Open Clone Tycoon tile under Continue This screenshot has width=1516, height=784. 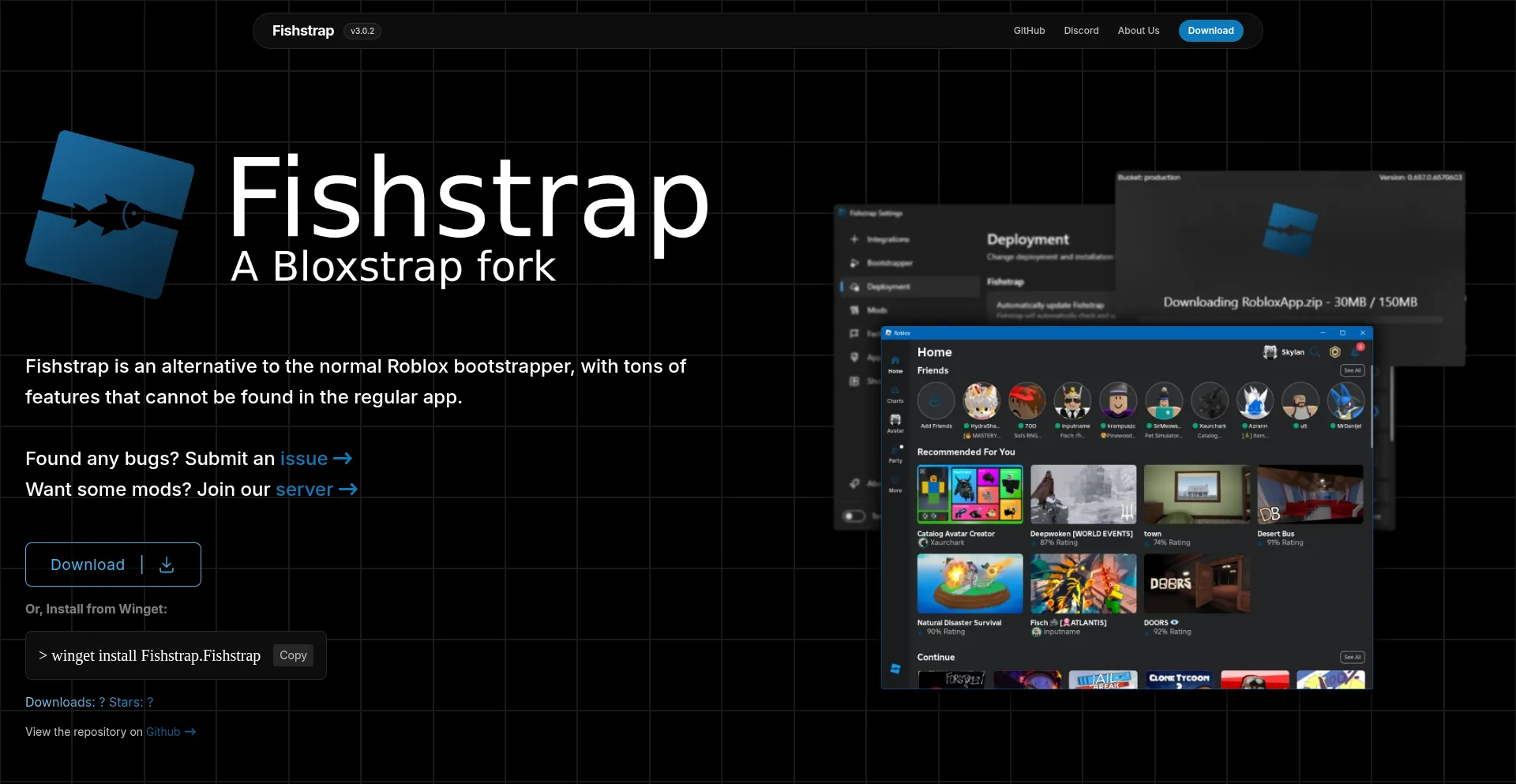[1179, 680]
